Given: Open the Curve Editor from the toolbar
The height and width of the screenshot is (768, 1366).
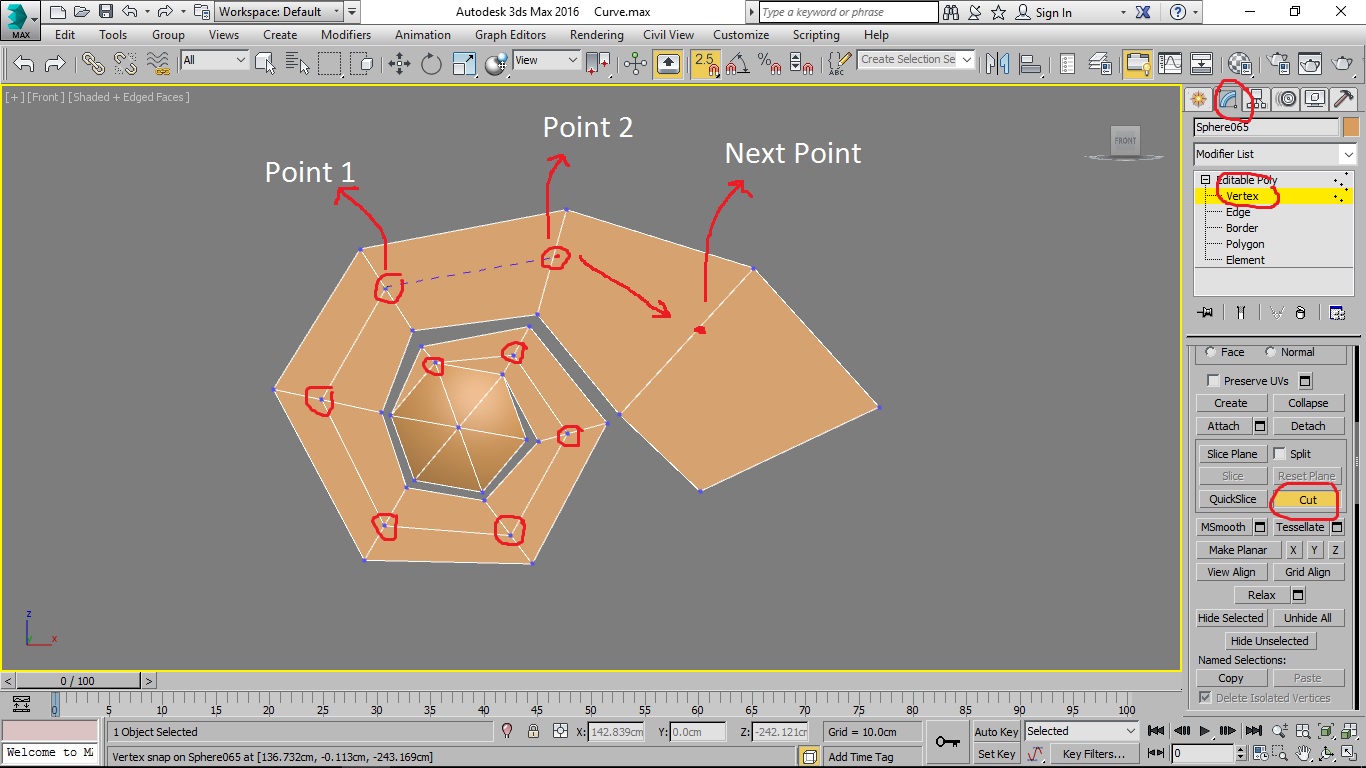Looking at the screenshot, I should pos(1169,62).
